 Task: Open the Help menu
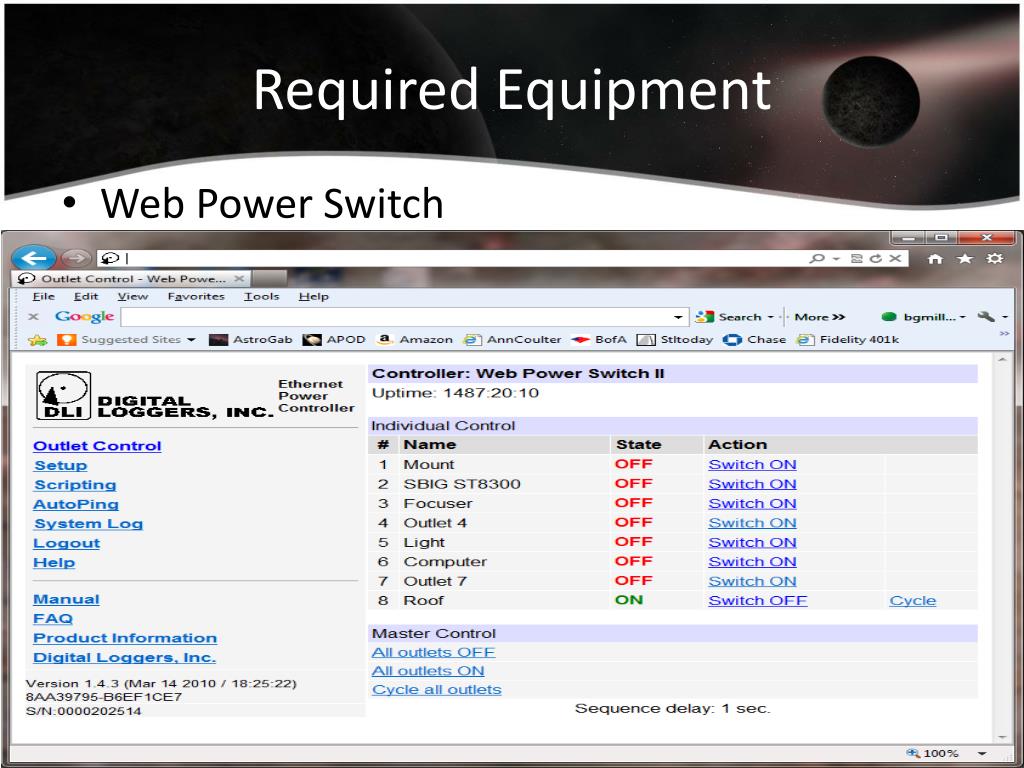(313, 296)
